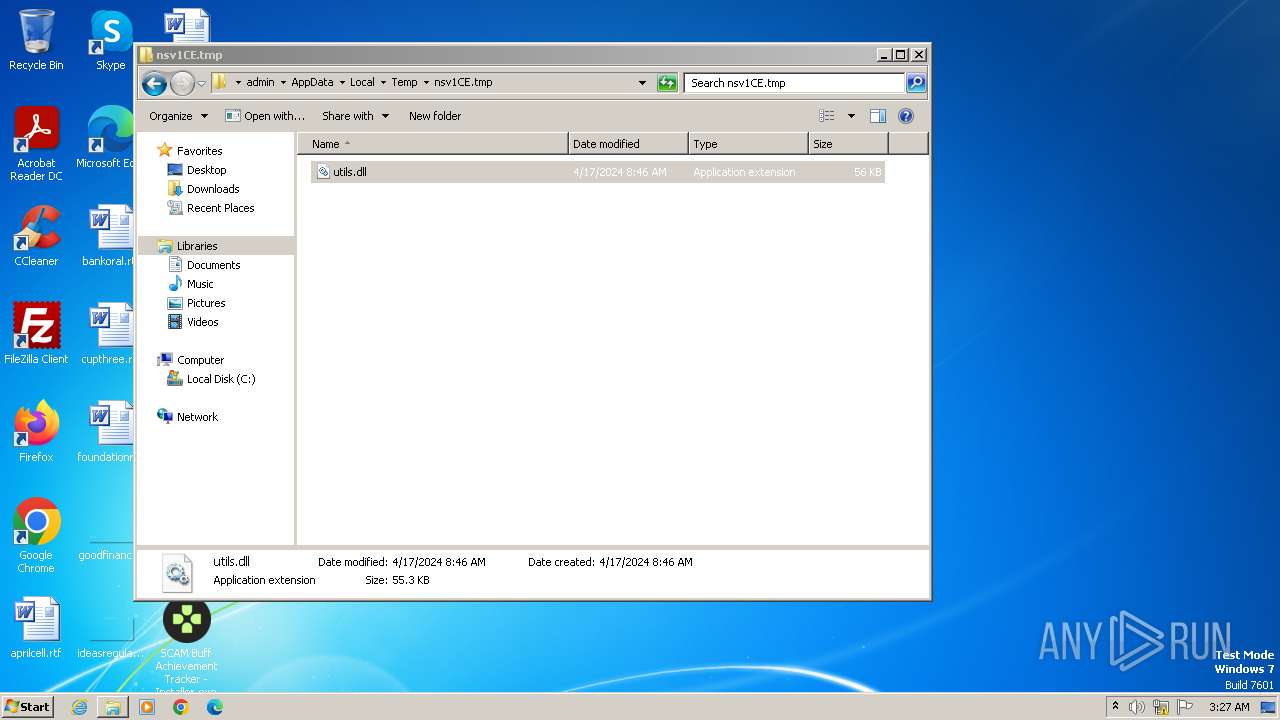Open the view options dropdown arrow

click(x=851, y=116)
